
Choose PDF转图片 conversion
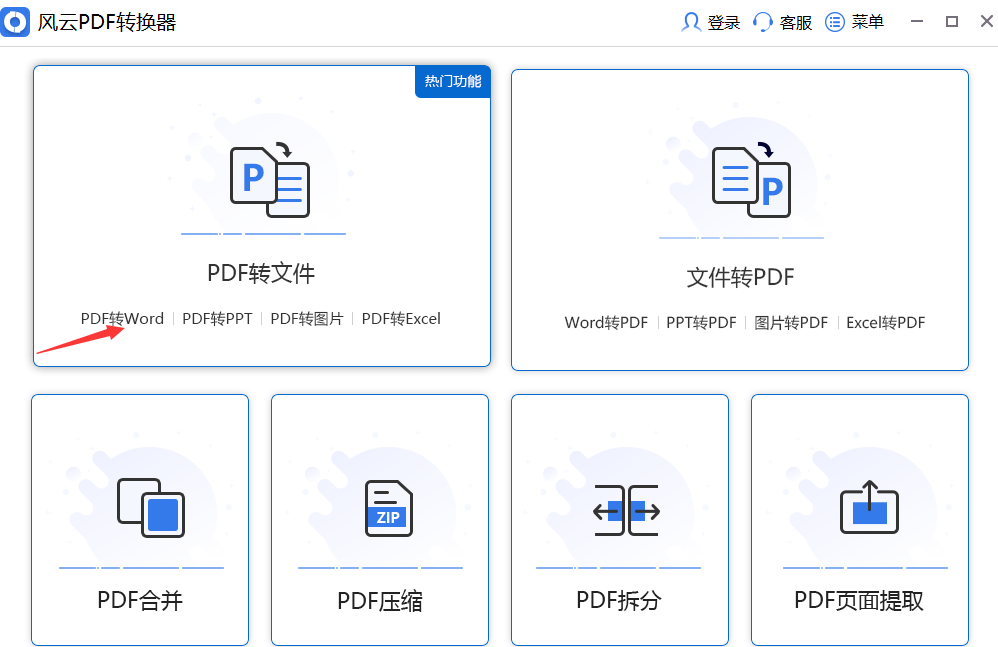[307, 319]
